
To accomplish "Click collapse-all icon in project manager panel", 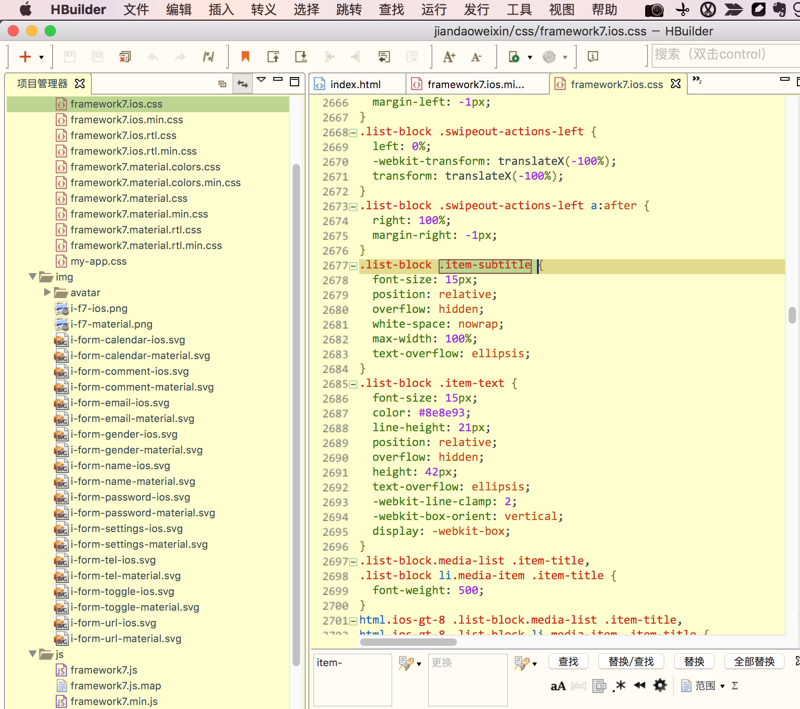I will click(222, 84).
